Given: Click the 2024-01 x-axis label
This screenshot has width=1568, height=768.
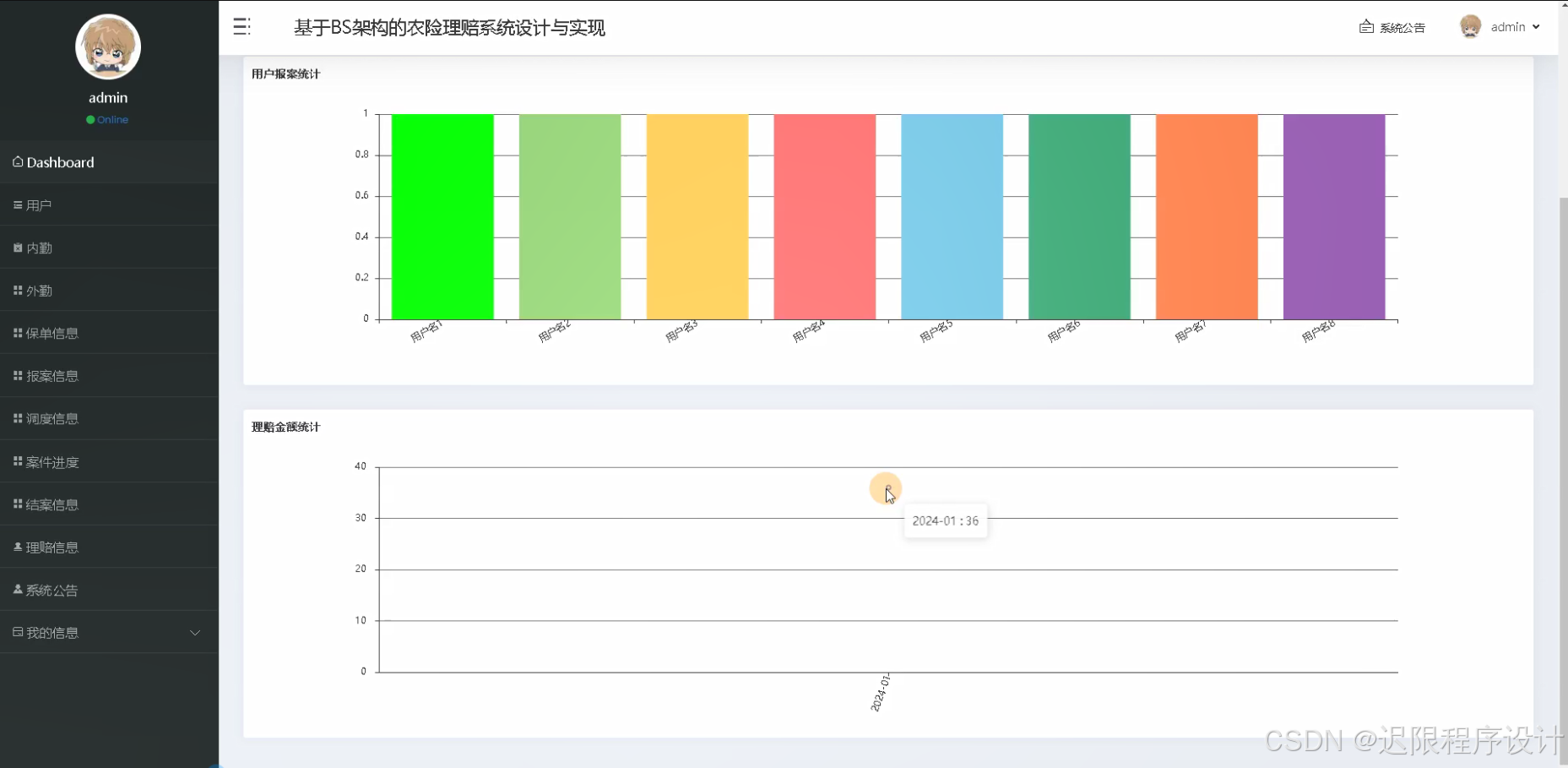Looking at the screenshot, I should pos(881,693).
